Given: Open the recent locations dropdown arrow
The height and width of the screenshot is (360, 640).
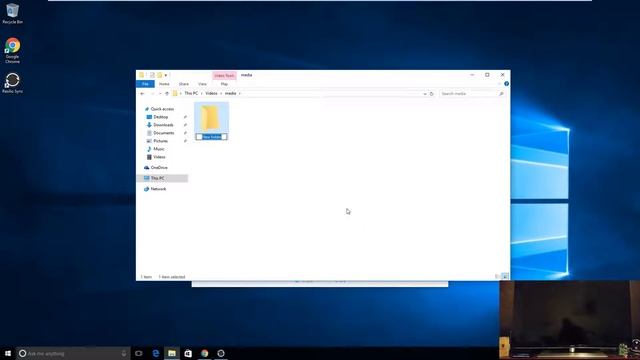Looking at the screenshot, I should tap(160, 94).
